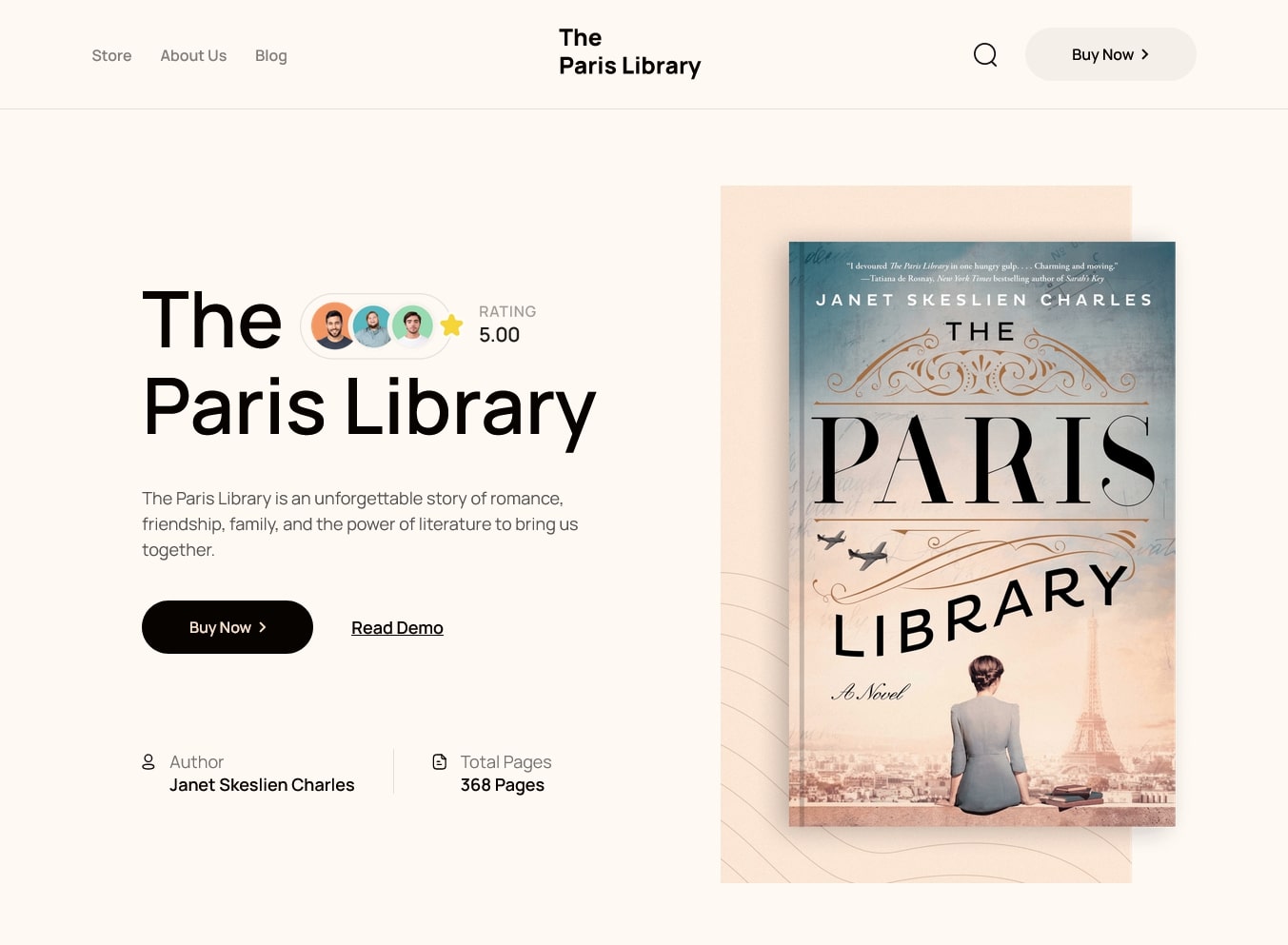Click the author person icon
The width and height of the screenshot is (1288, 945).
[x=149, y=761]
